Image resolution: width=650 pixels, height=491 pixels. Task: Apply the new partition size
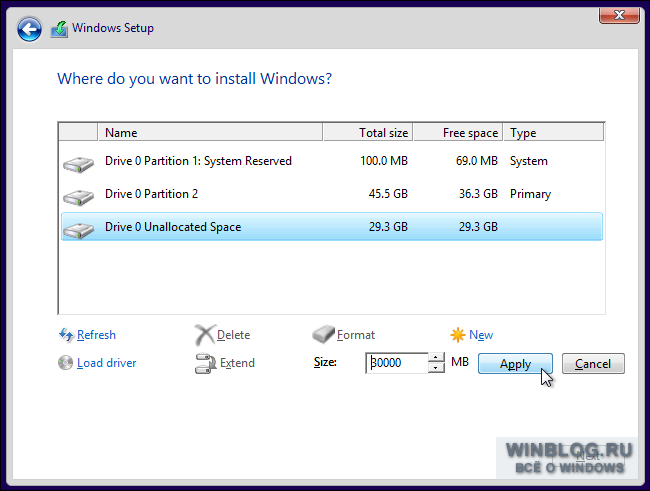[x=515, y=364]
